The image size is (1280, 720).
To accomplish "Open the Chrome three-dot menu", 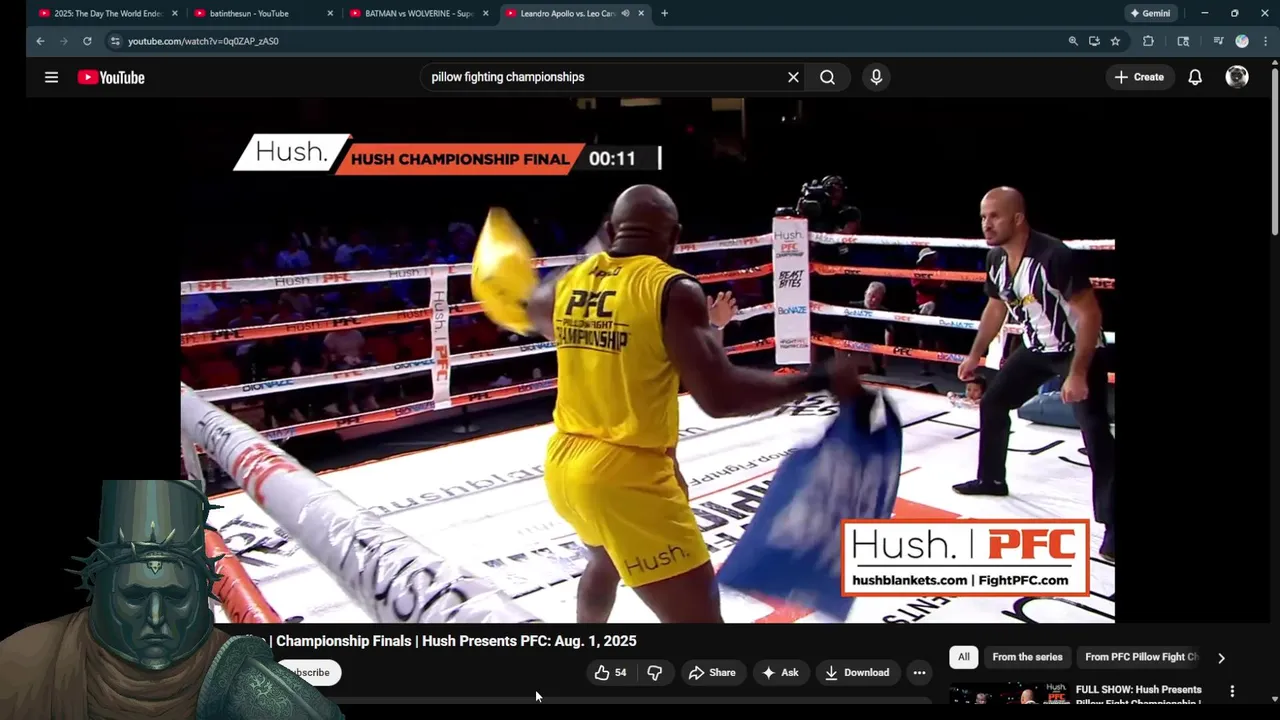I will pyautogui.click(x=1265, y=41).
